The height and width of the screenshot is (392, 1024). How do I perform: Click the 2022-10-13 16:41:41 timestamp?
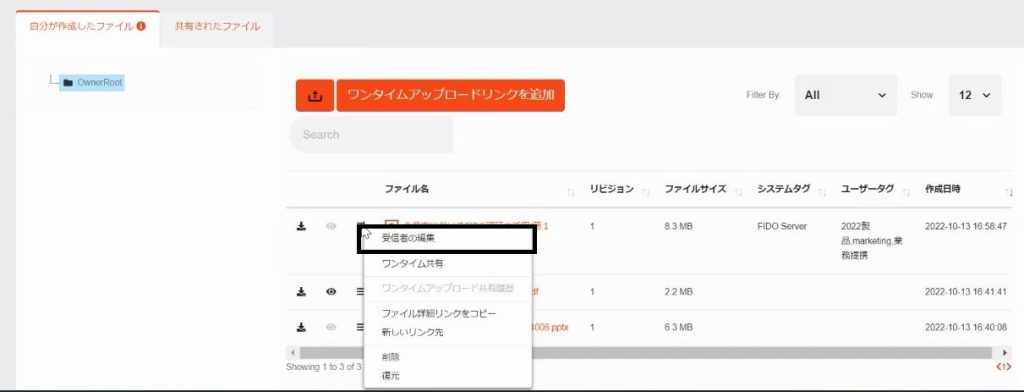coord(966,291)
